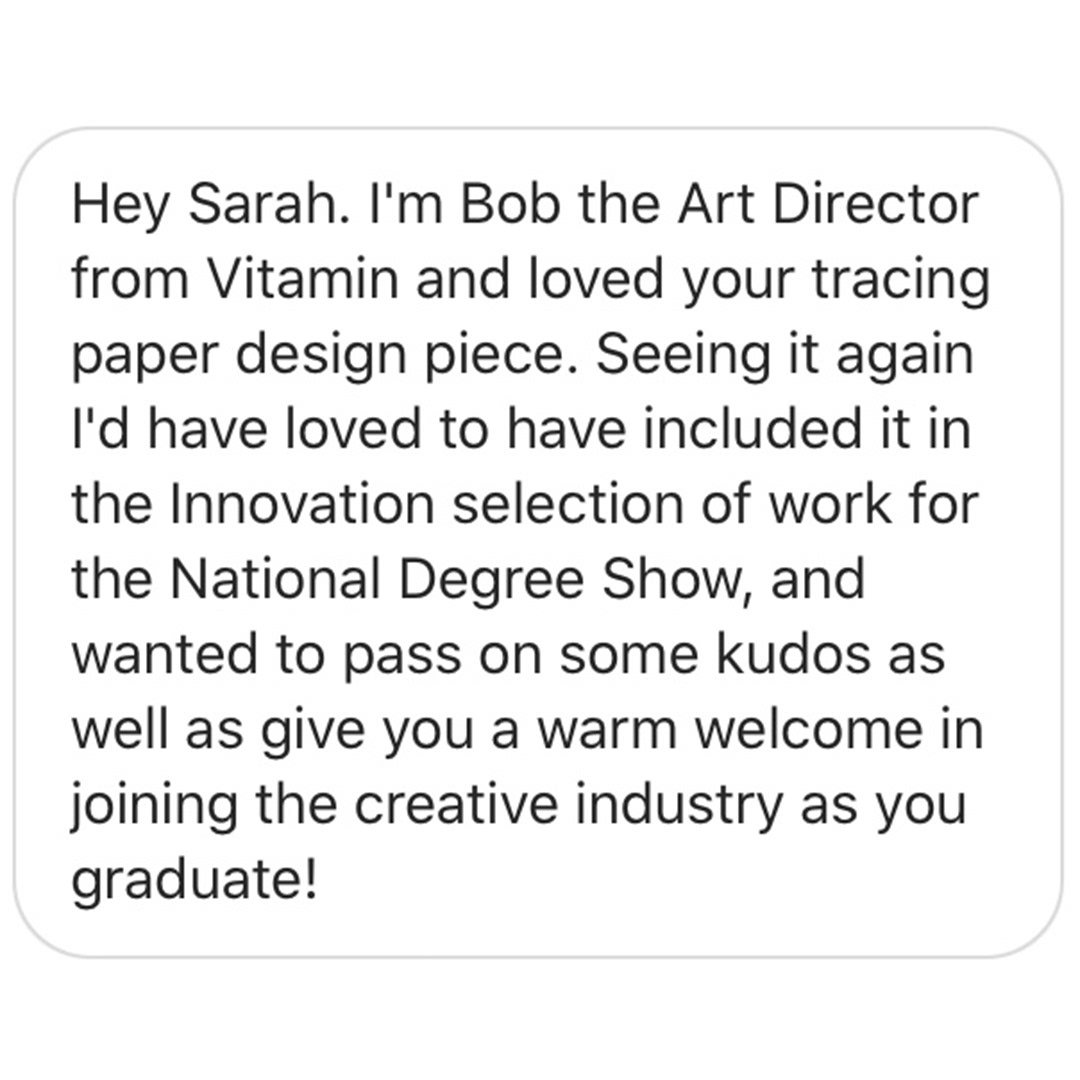Click the word "Innovation" in the message
This screenshot has width=1080, height=1080.
pos(302,504)
